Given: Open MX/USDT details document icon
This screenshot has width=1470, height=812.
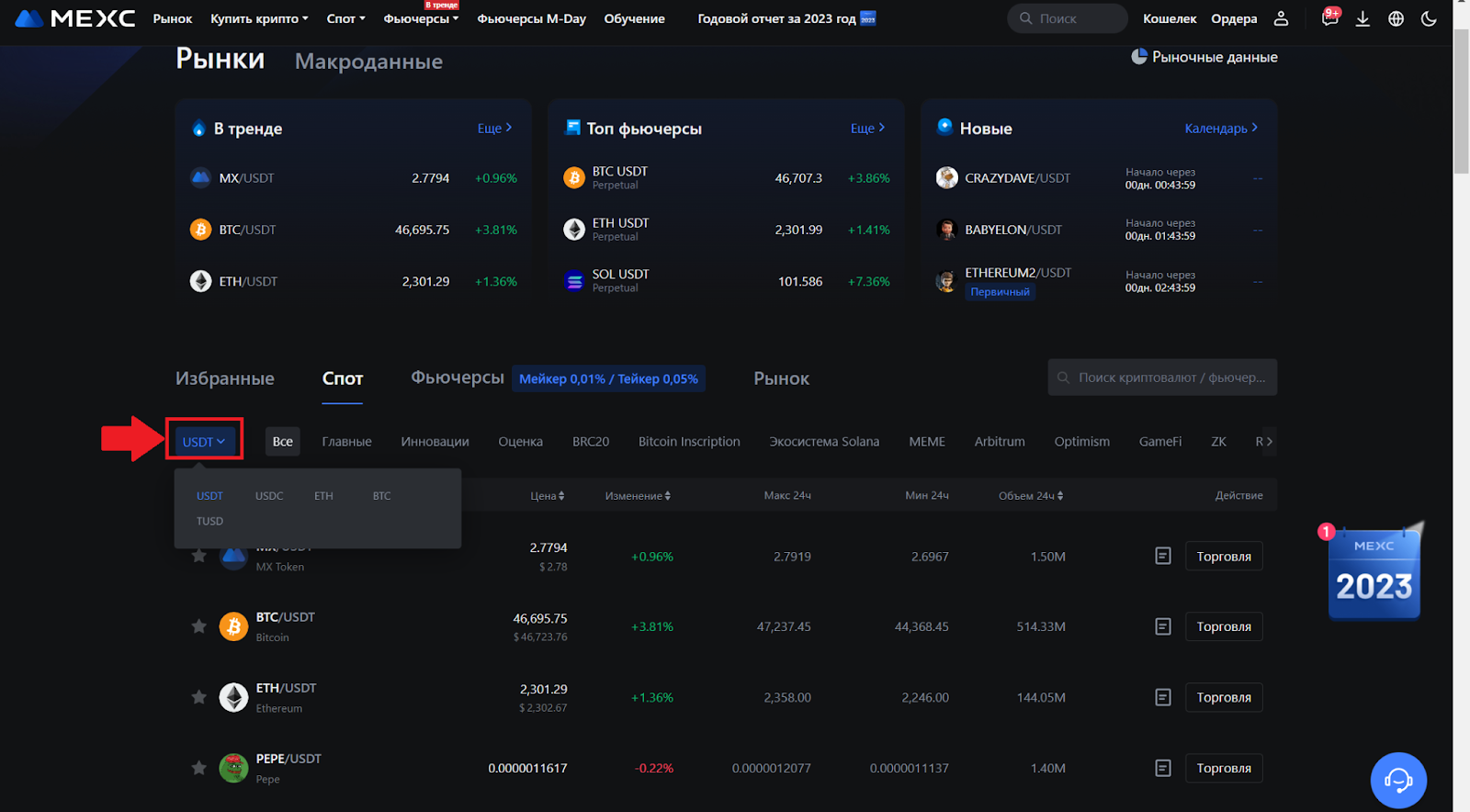Looking at the screenshot, I should pyautogui.click(x=1163, y=556).
